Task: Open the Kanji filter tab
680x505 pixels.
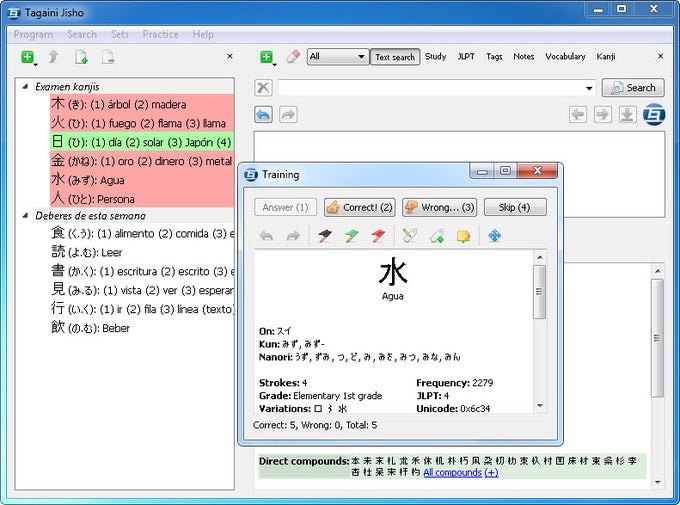Action: point(605,56)
